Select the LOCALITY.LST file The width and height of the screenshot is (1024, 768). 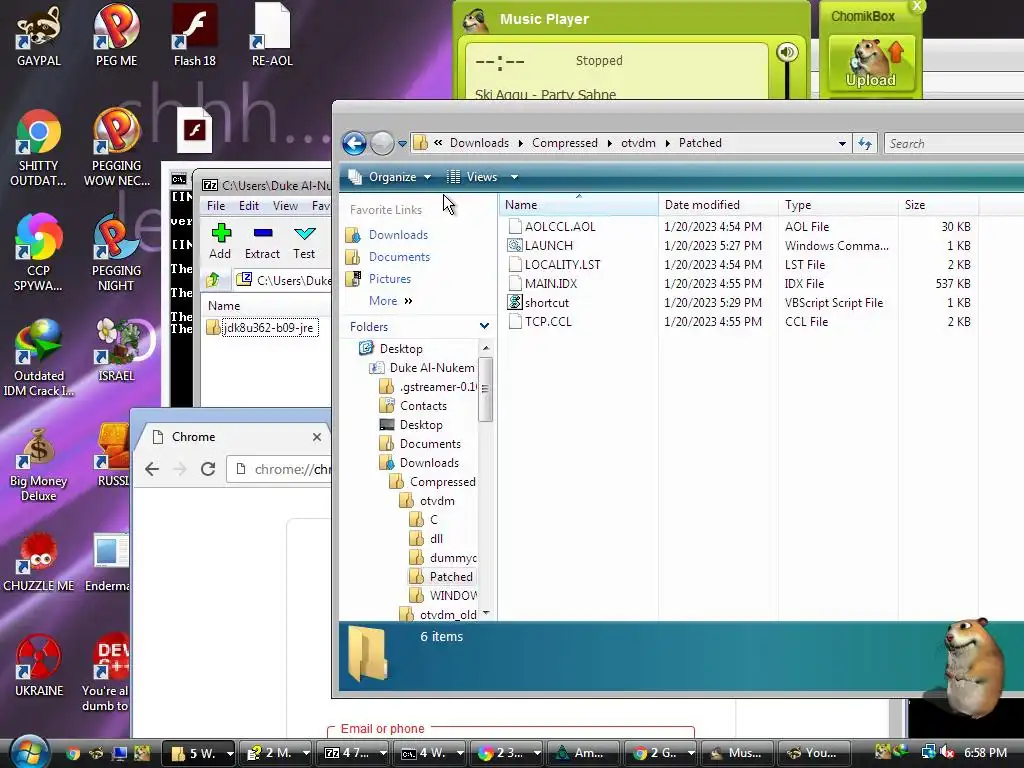point(562,264)
